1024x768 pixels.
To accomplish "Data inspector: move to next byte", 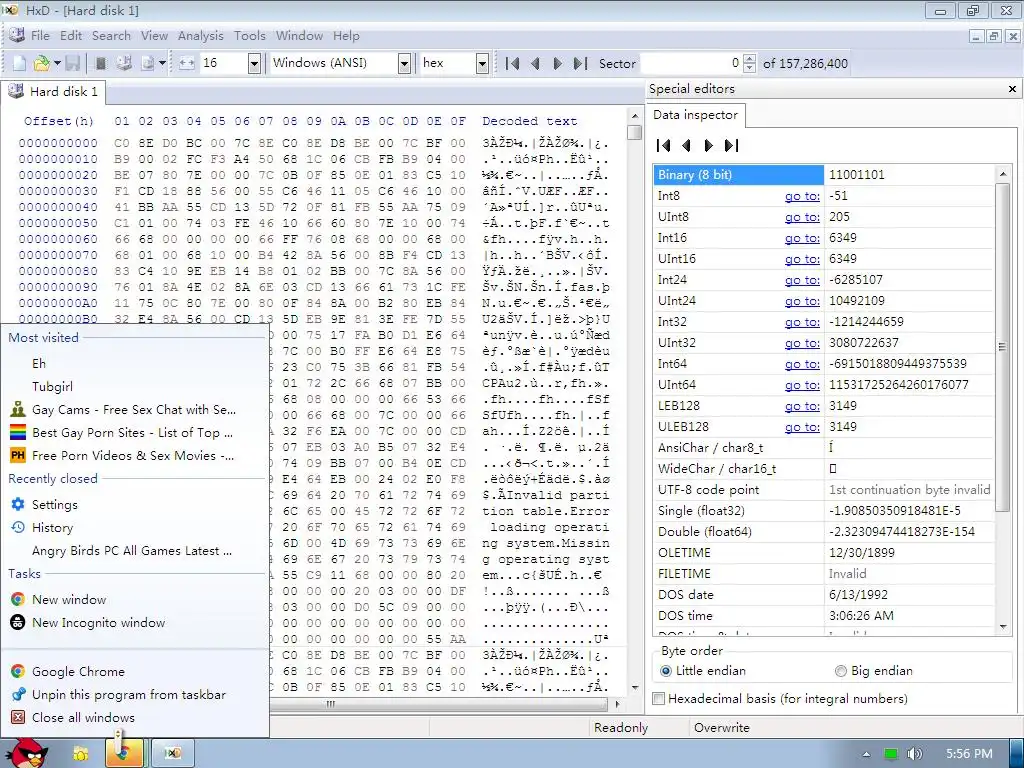I will [709, 145].
